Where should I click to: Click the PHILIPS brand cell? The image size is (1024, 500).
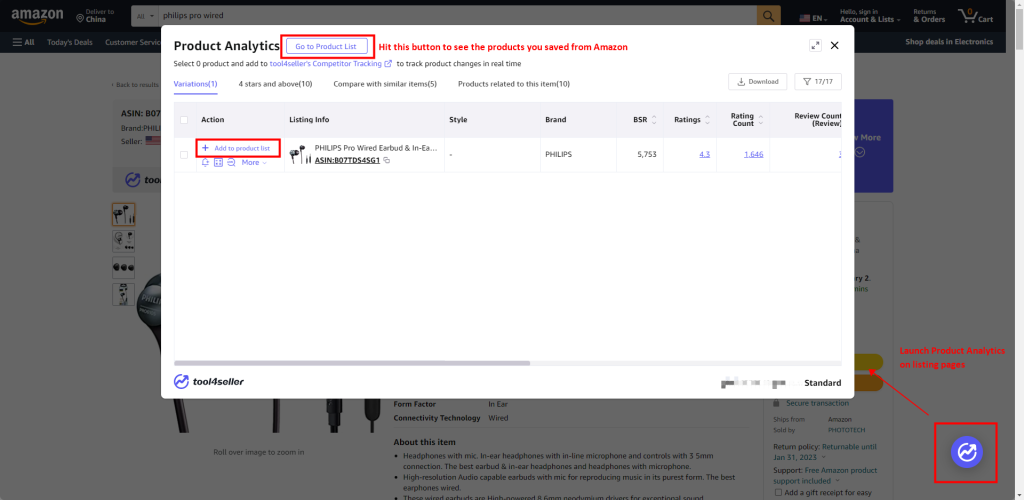pyautogui.click(x=558, y=154)
